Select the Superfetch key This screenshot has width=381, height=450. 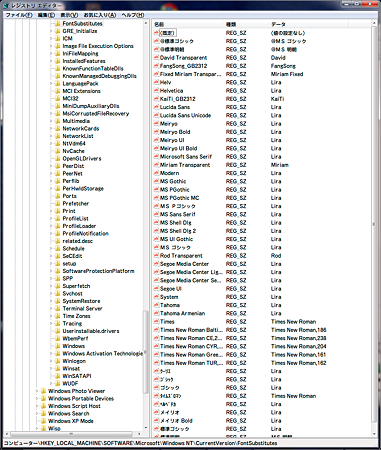(x=76, y=286)
